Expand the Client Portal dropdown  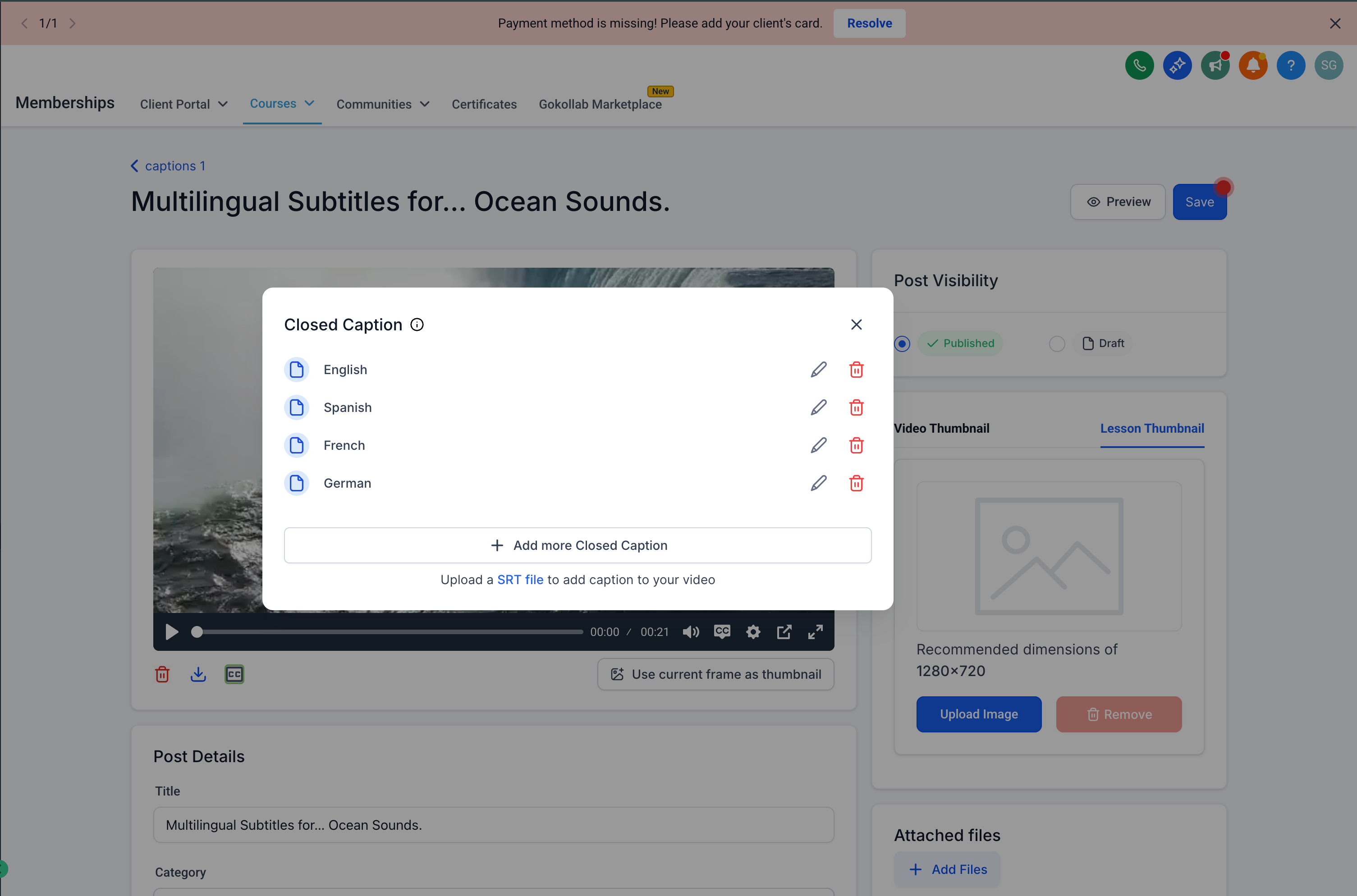point(183,104)
